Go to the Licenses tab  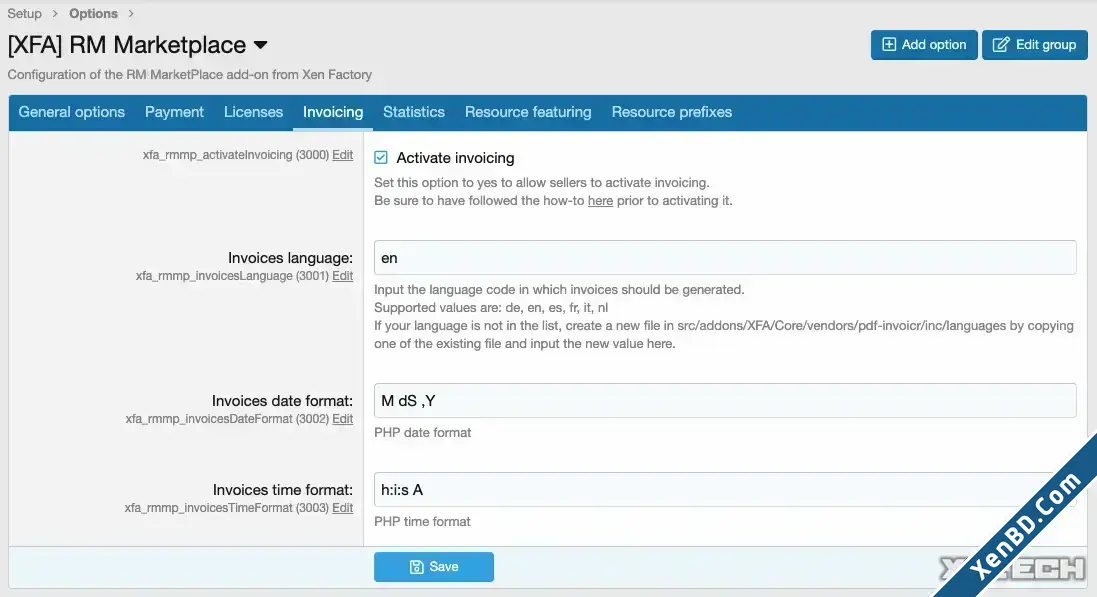(253, 112)
